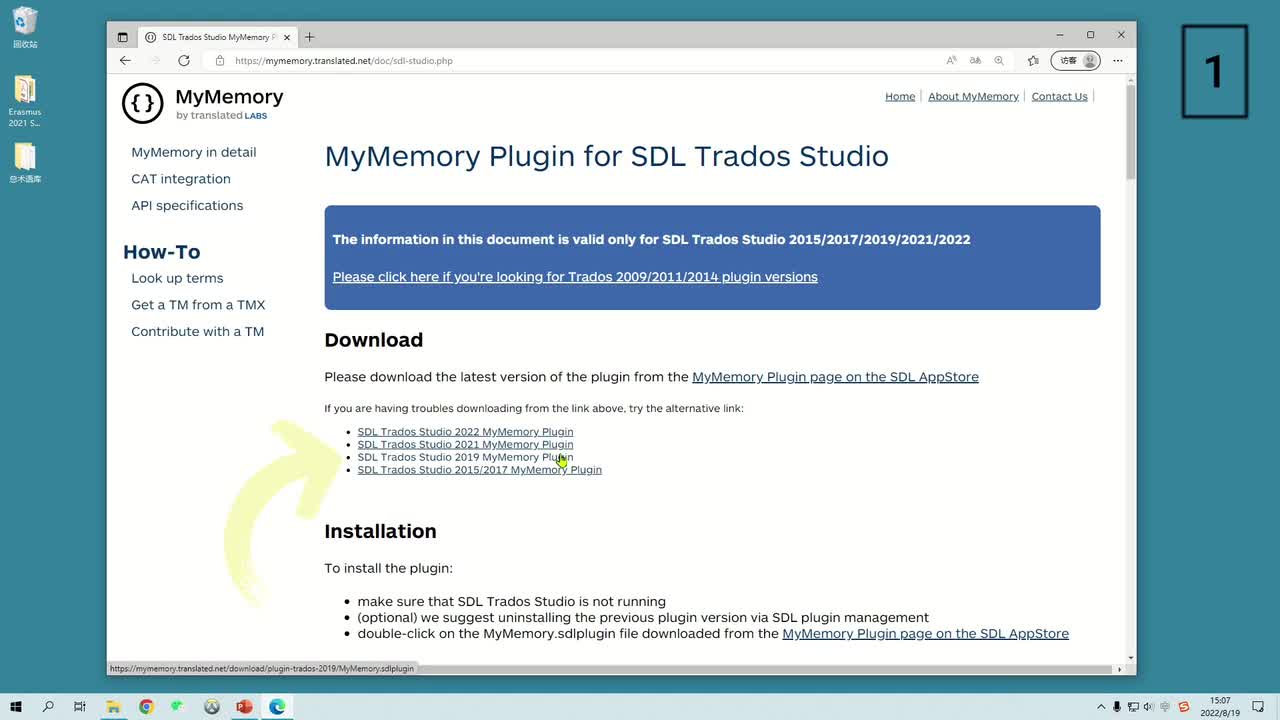Open Get a TM from a TMX

198,305
